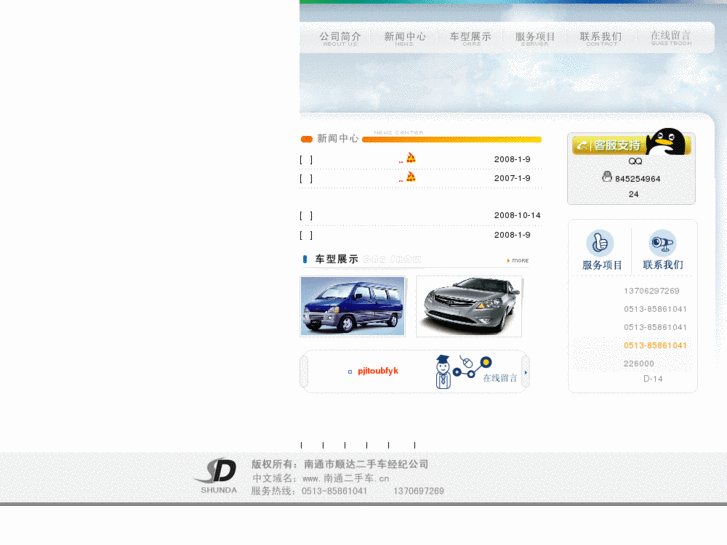Open the blue minivan thumbnail
Image resolution: width=727 pixels, height=545 pixels.
pos(352,306)
